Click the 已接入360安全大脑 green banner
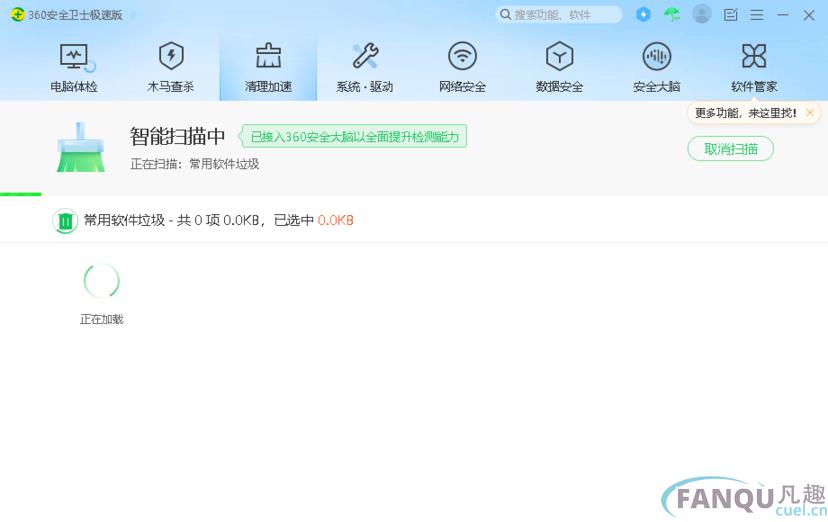The width and height of the screenshot is (828, 522). pyautogui.click(x=354, y=136)
